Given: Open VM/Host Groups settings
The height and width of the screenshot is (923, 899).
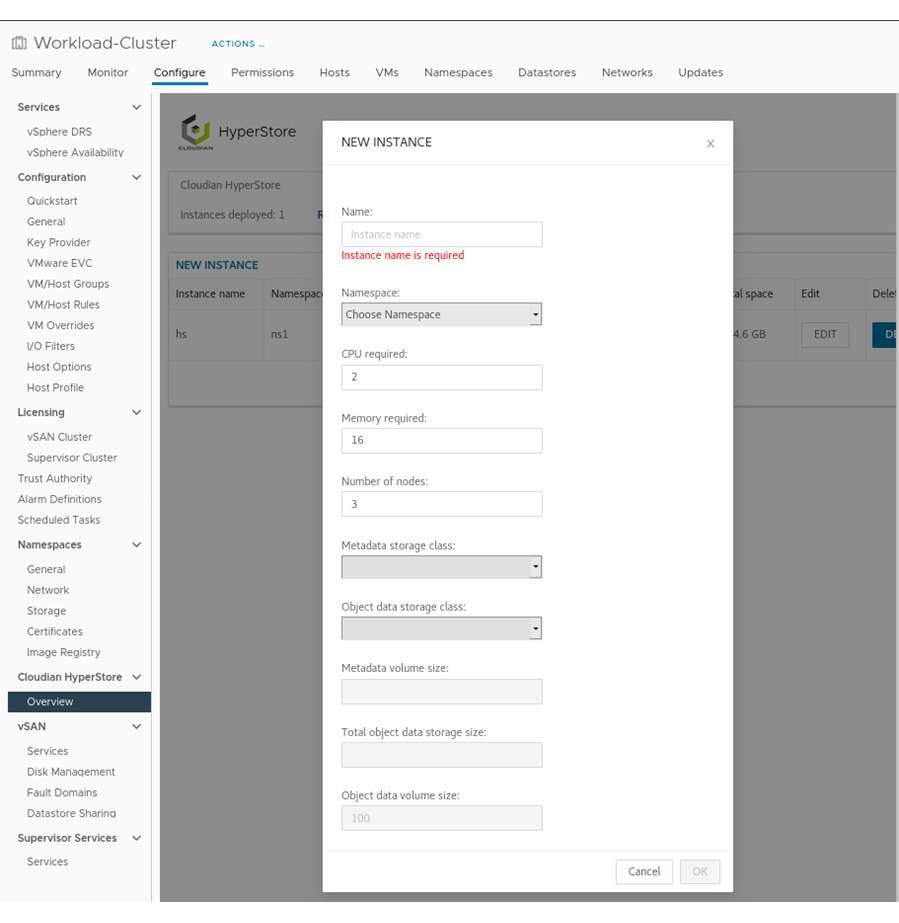Looking at the screenshot, I should pos(68,284).
